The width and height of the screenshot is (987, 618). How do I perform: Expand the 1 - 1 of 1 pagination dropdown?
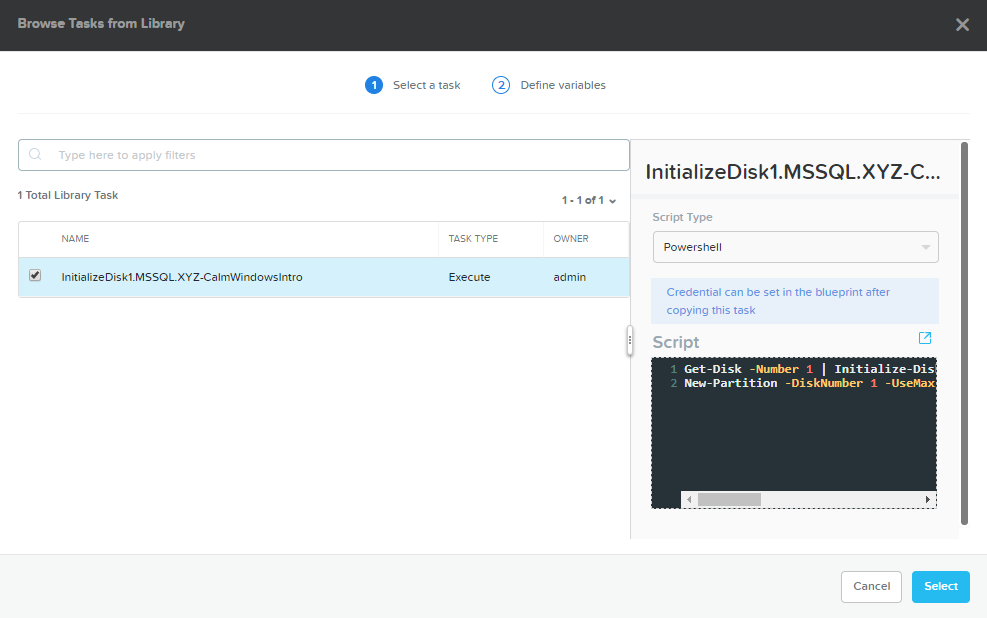[x=589, y=200]
